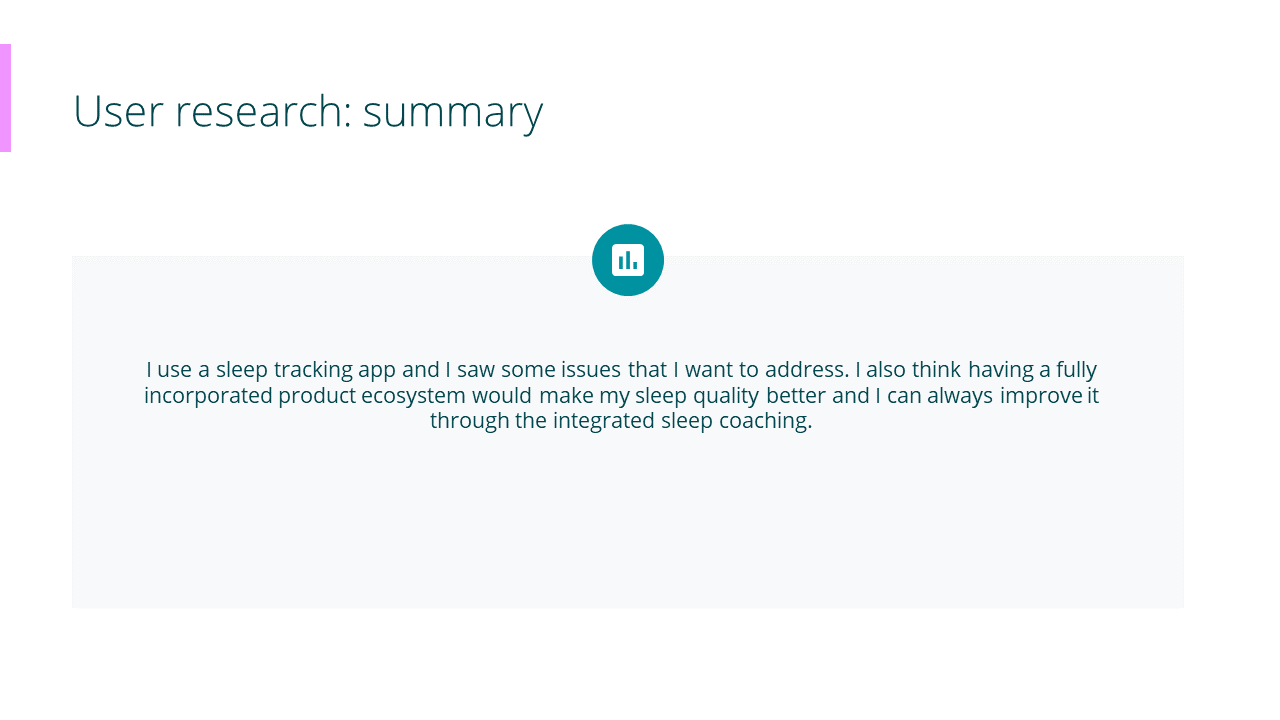Click the word "summary" in the title
This screenshot has width=1280, height=720.
[452, 111]
